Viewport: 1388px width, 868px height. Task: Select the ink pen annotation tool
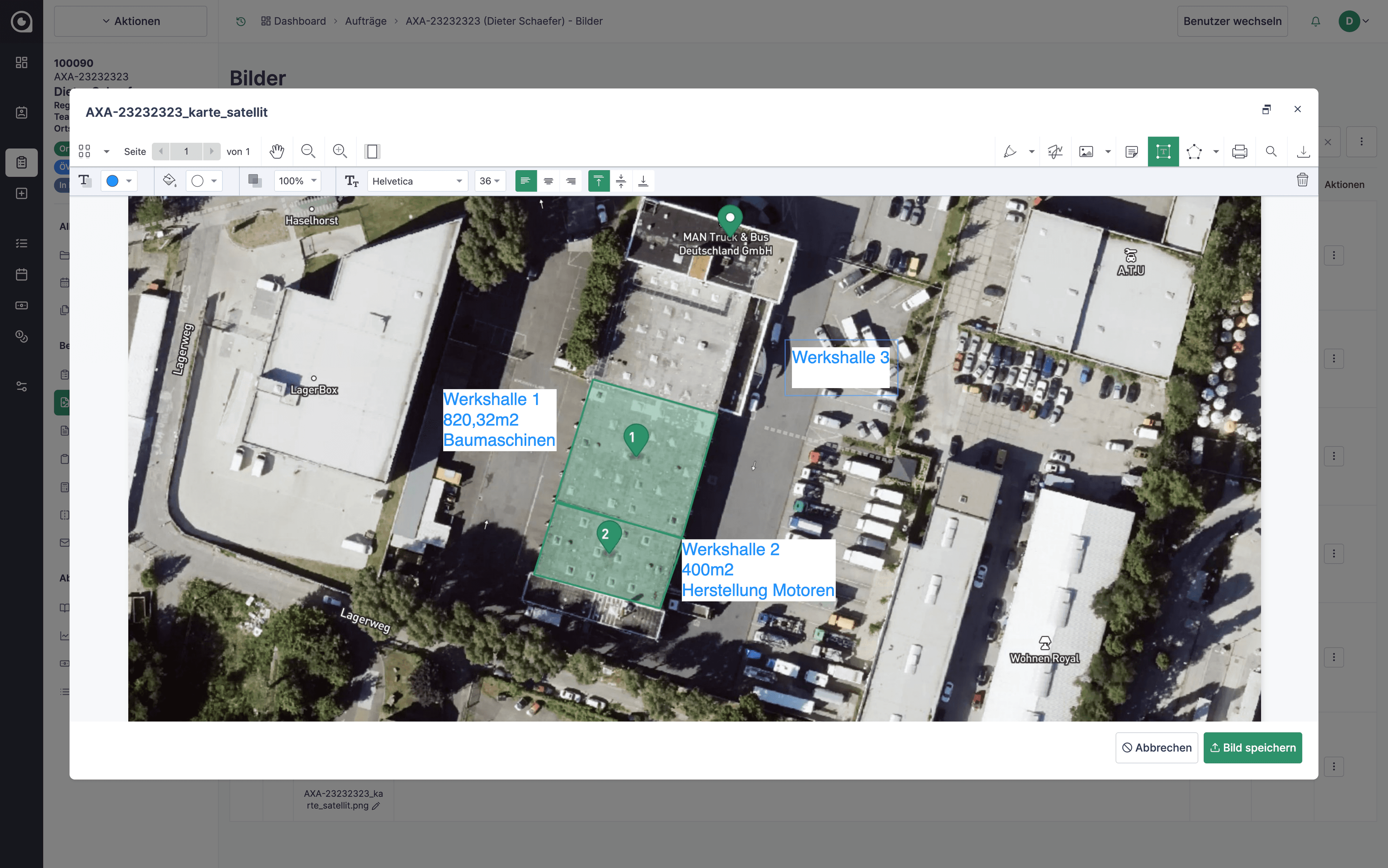pos(1010,151)
